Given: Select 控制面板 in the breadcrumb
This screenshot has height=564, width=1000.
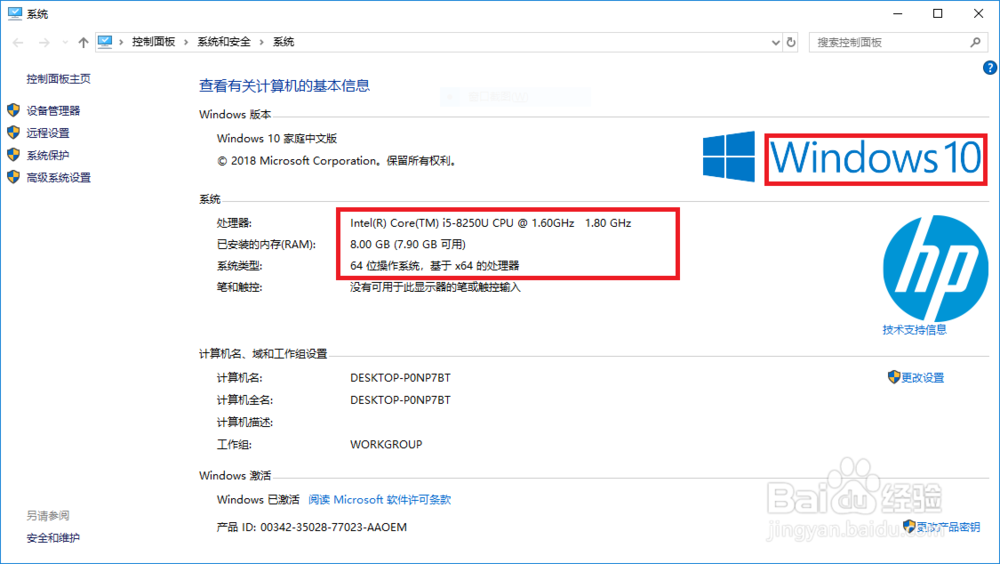Looking at the screenshot, I should 153,42.
